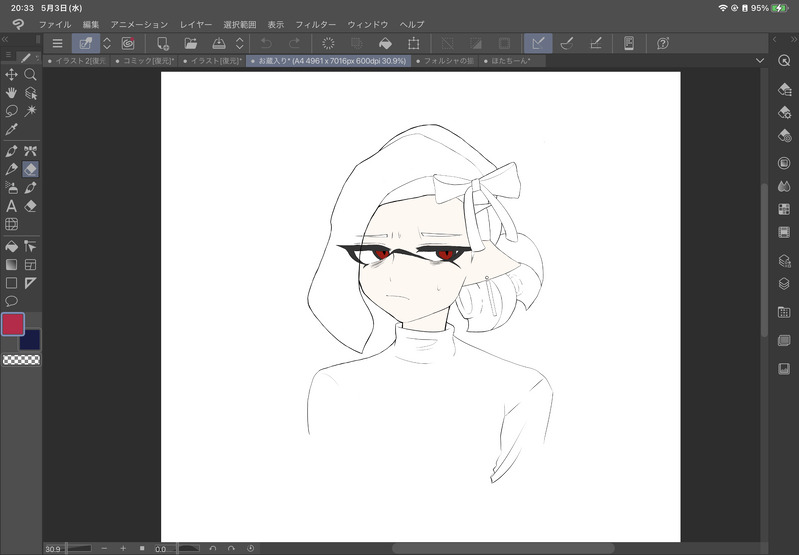799x555 pixels.
Task: Click the zoom out minus button
Action: click(104, 548)
